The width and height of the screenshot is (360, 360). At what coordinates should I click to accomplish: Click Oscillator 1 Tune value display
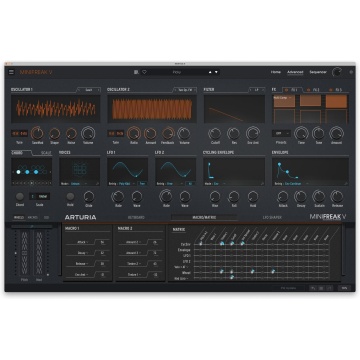coord(19,133)
